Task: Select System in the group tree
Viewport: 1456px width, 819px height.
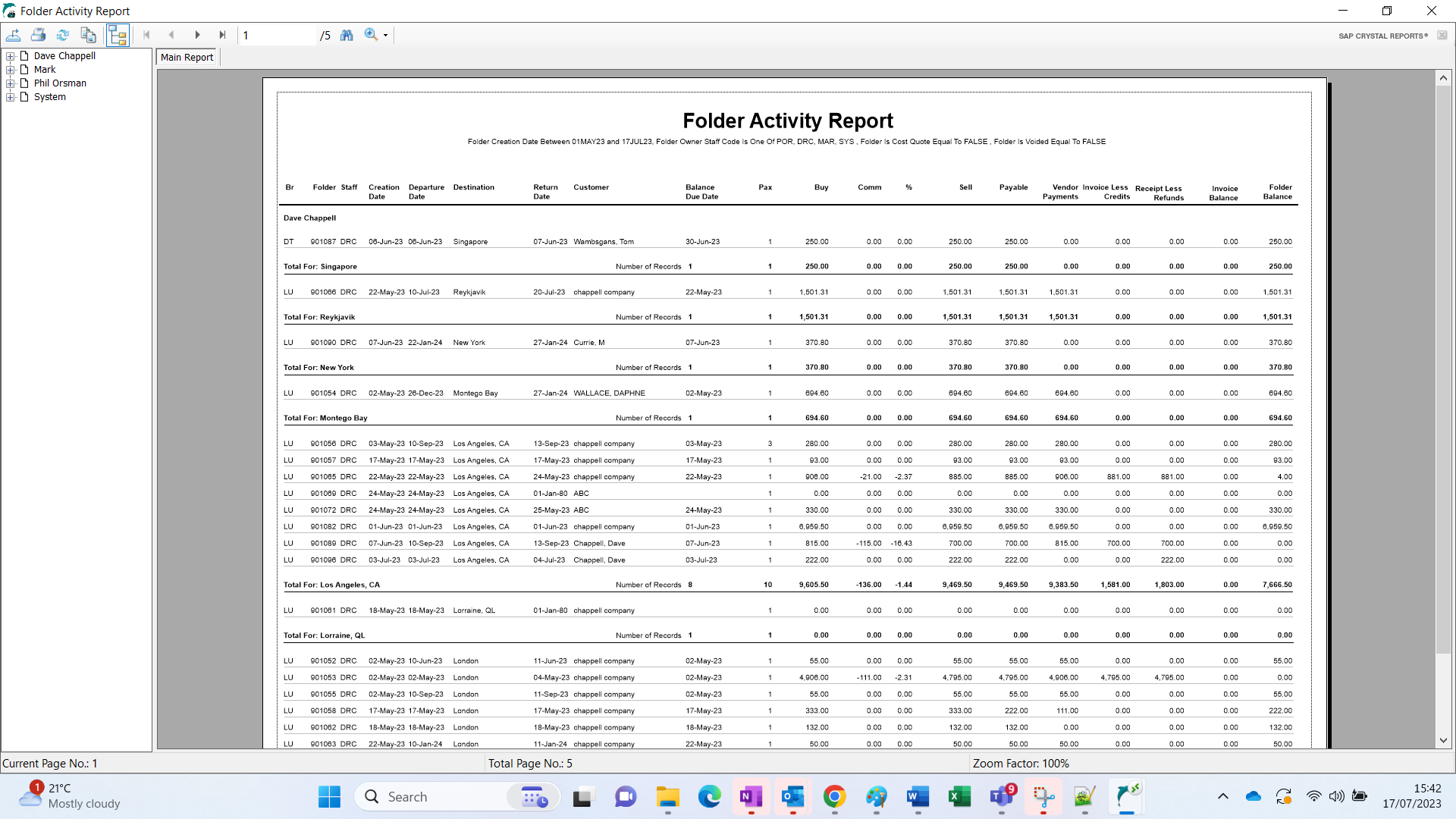Action: 49,97
